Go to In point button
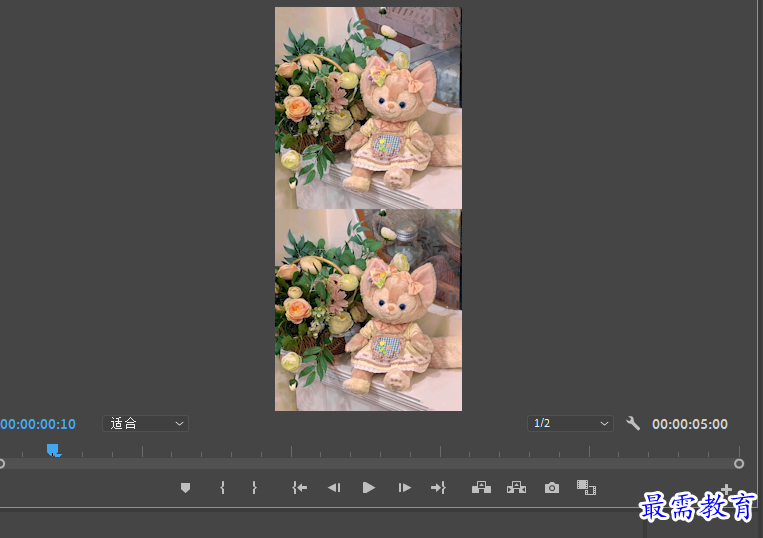 299,487
